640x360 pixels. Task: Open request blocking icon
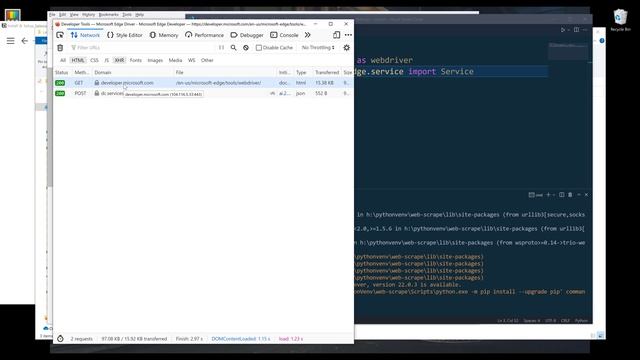click(246, 48)
